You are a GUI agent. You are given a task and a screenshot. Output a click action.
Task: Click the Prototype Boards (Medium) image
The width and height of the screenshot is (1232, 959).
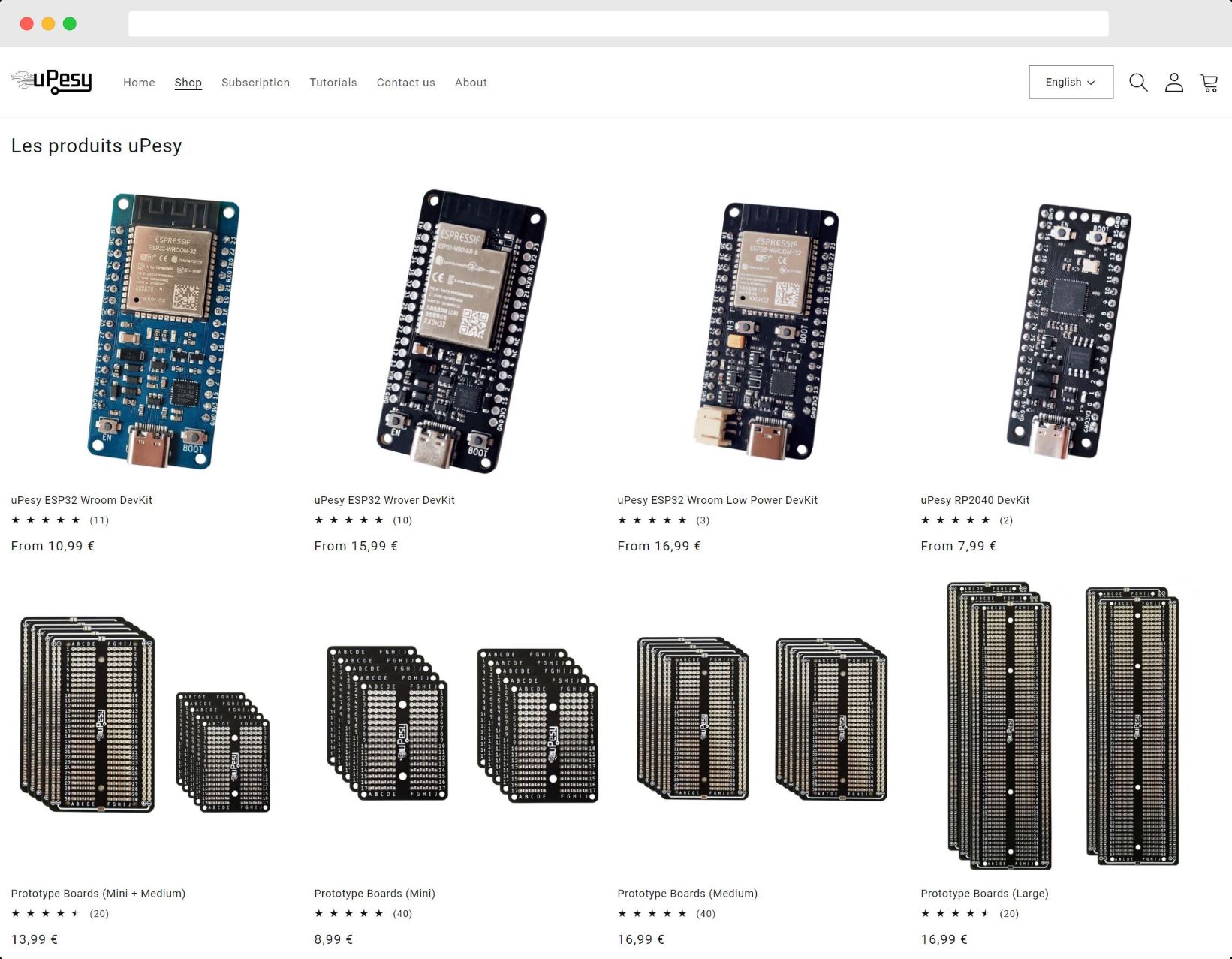click(x=763, y=719)
